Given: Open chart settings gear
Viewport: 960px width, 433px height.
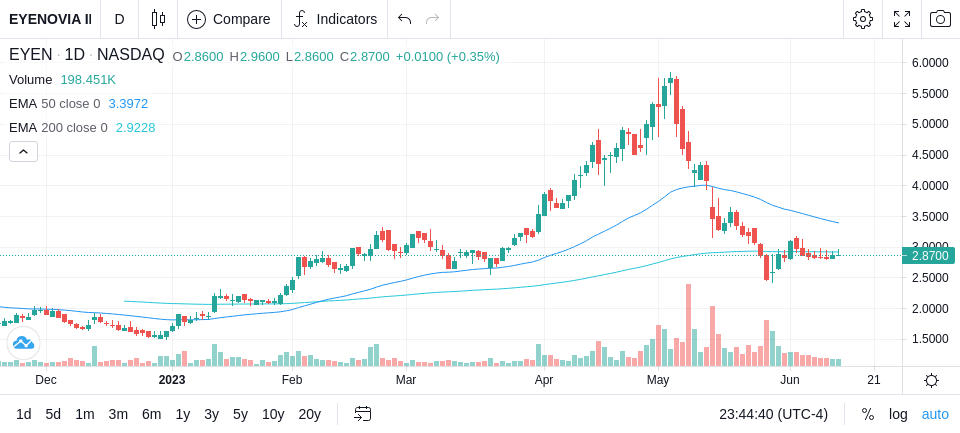Looking at the screenshot, I should [x=863, y=19].
